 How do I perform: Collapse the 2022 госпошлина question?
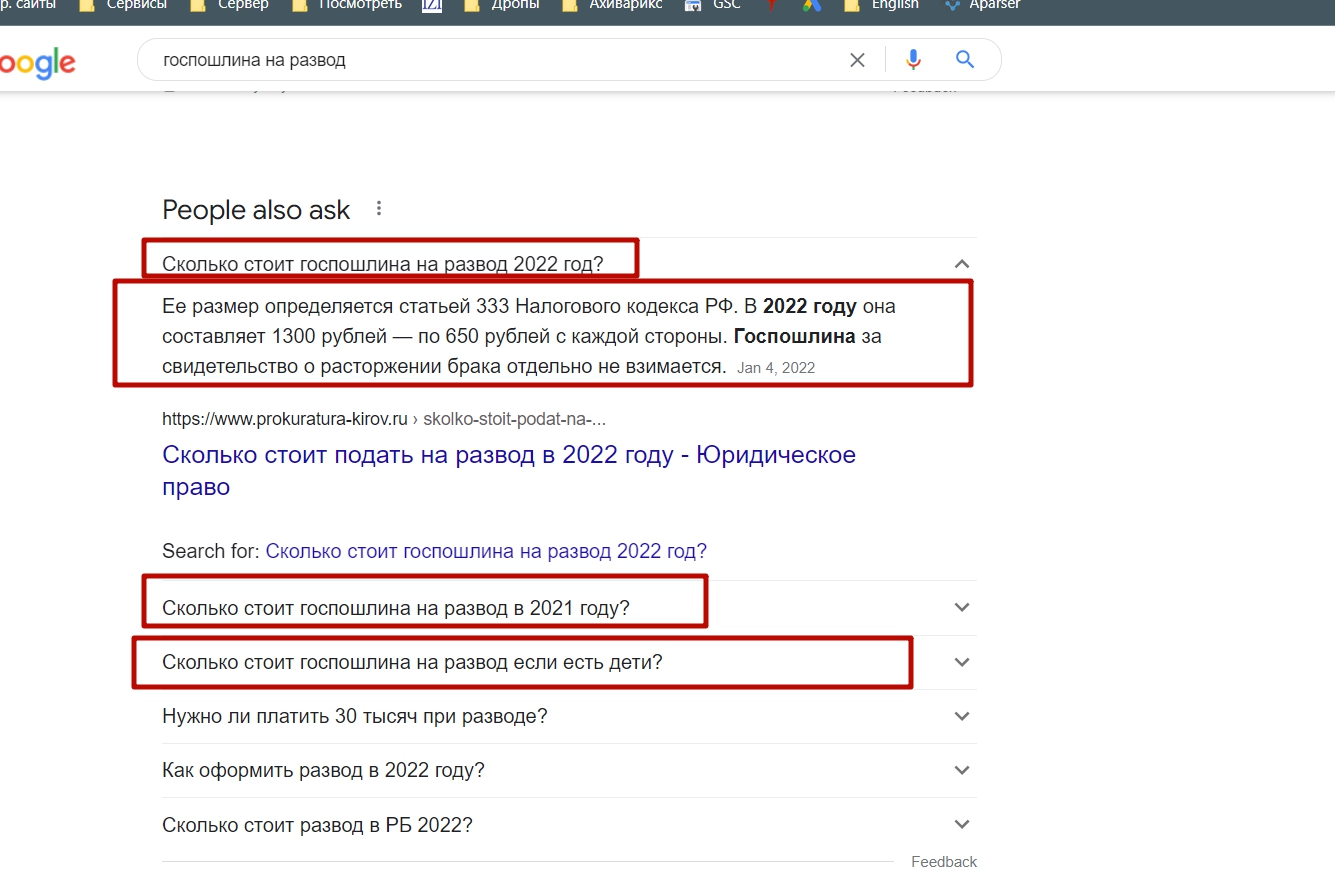(962, 264)
